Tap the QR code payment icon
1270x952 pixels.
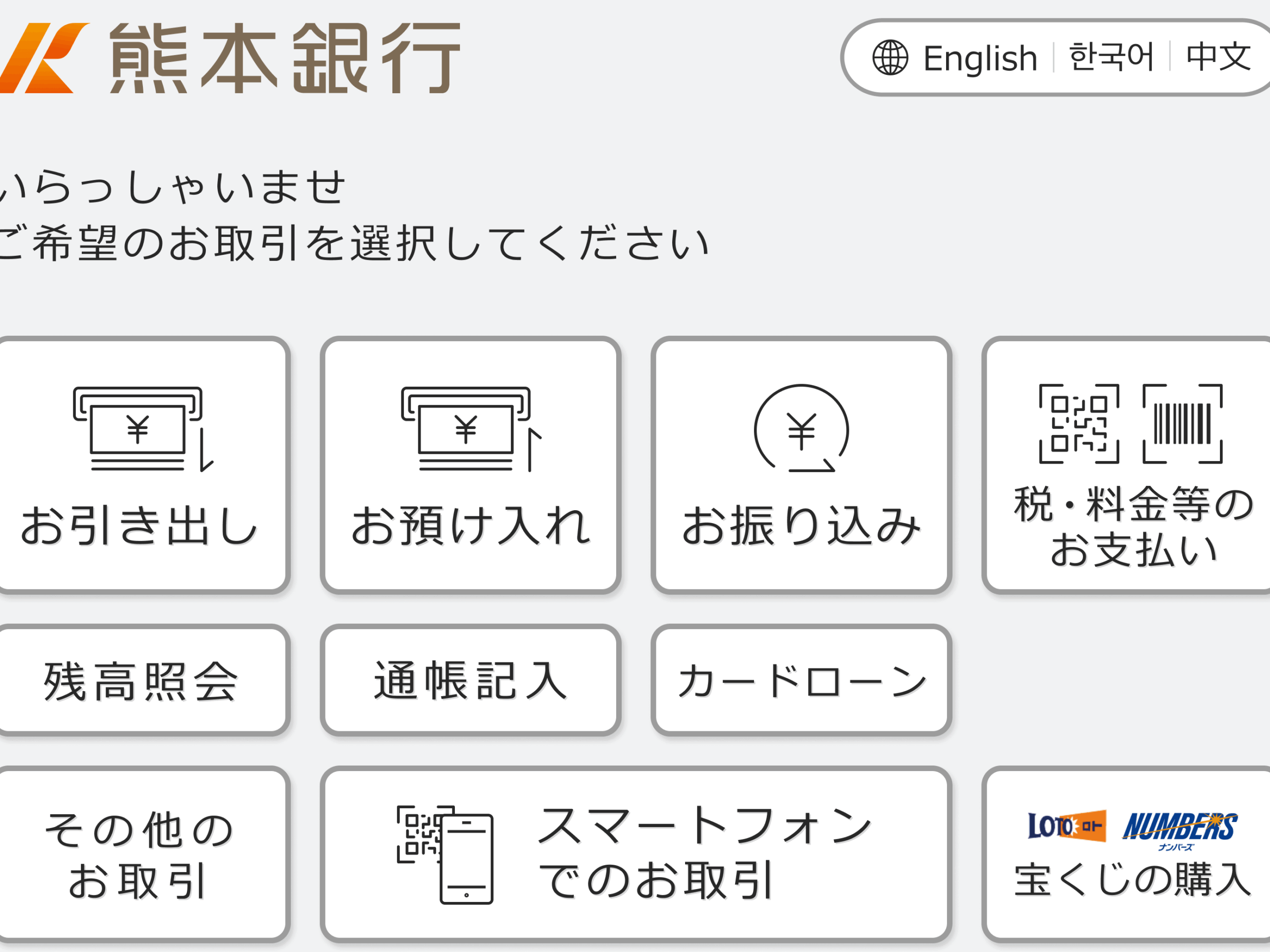(x=1079, y=423)
